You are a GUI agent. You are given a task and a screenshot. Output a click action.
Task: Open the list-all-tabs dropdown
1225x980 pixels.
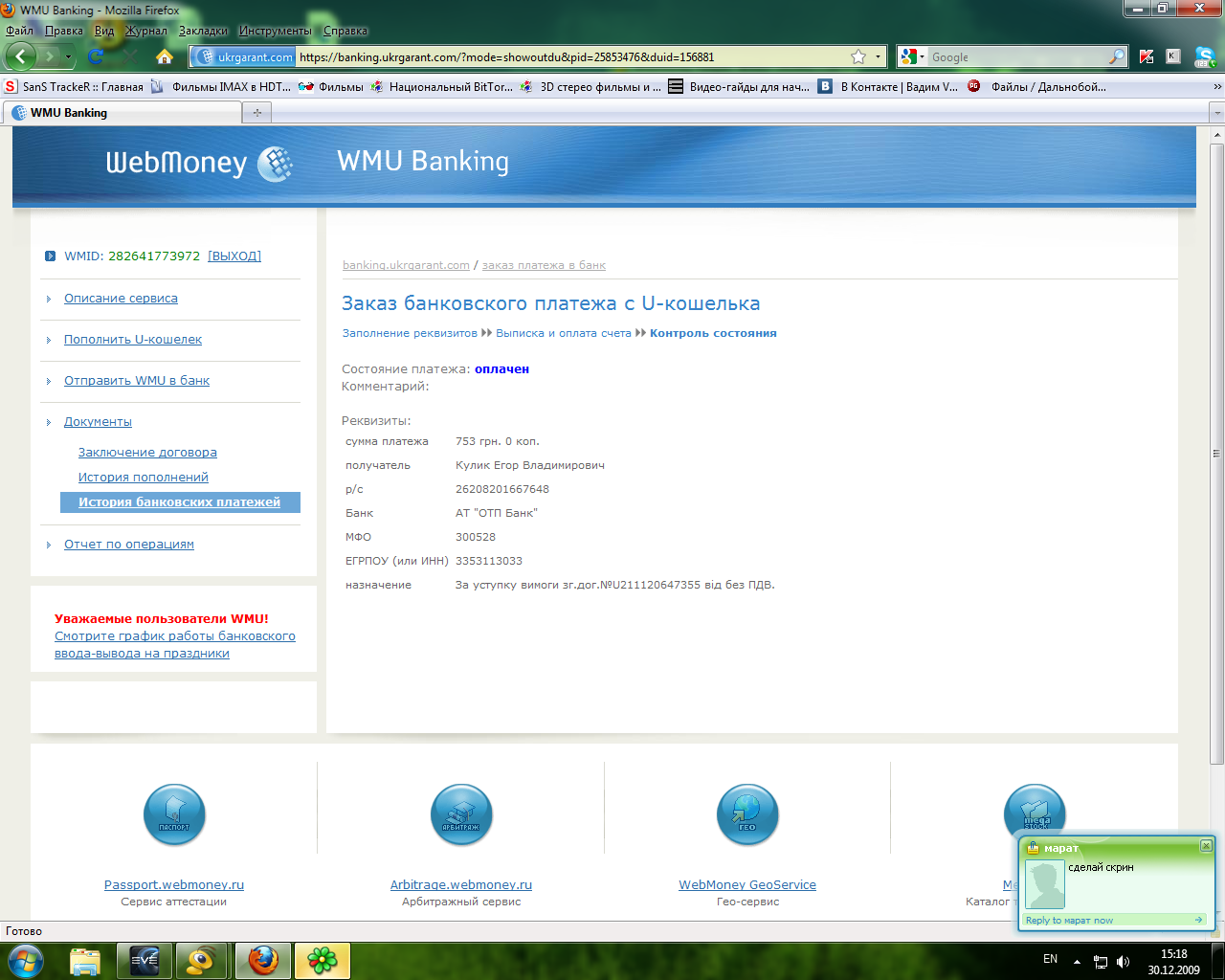1217,112
